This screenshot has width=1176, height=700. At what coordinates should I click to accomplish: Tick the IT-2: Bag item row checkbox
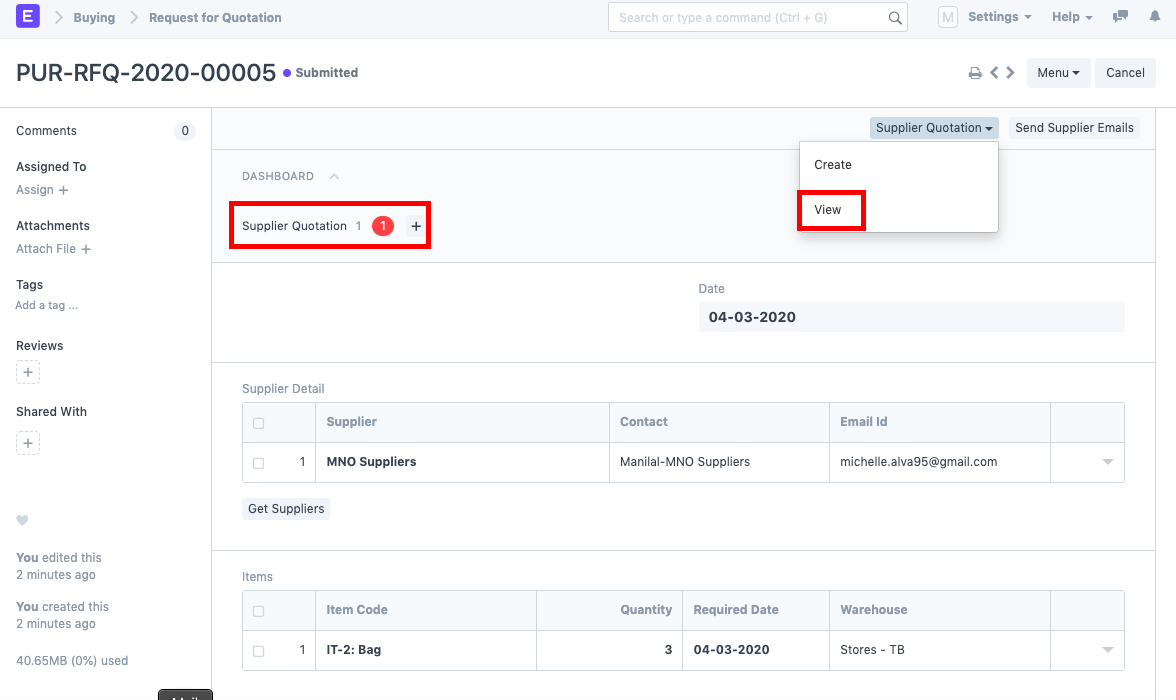259,651
